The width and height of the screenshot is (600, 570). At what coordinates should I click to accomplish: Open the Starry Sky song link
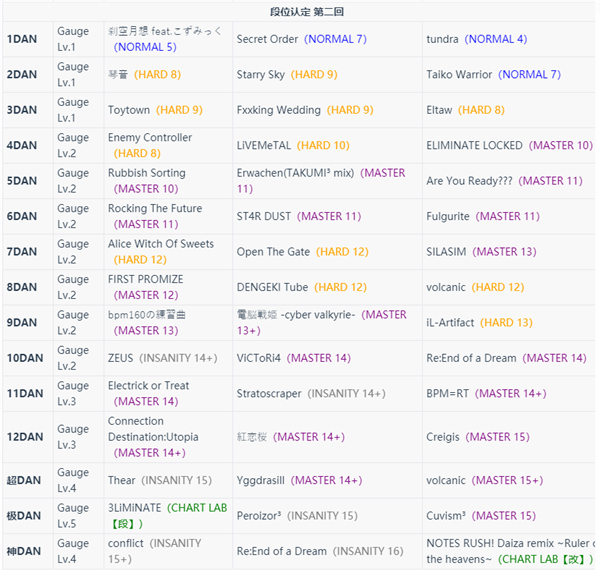(261, 75)
